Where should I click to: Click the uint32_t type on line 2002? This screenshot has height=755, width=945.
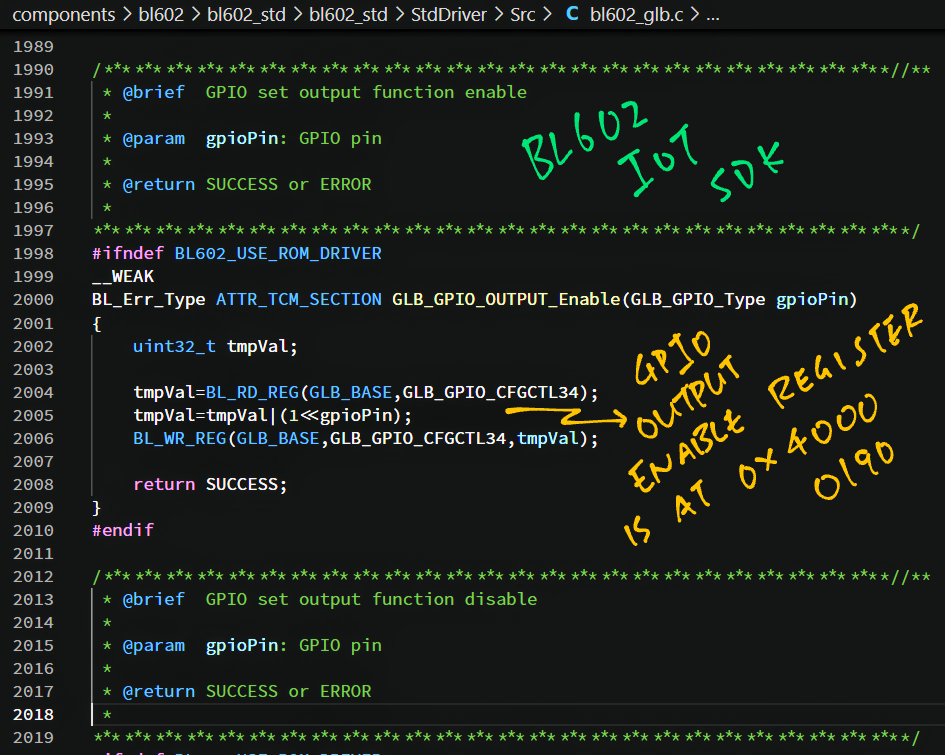click(x=174, y=346)
